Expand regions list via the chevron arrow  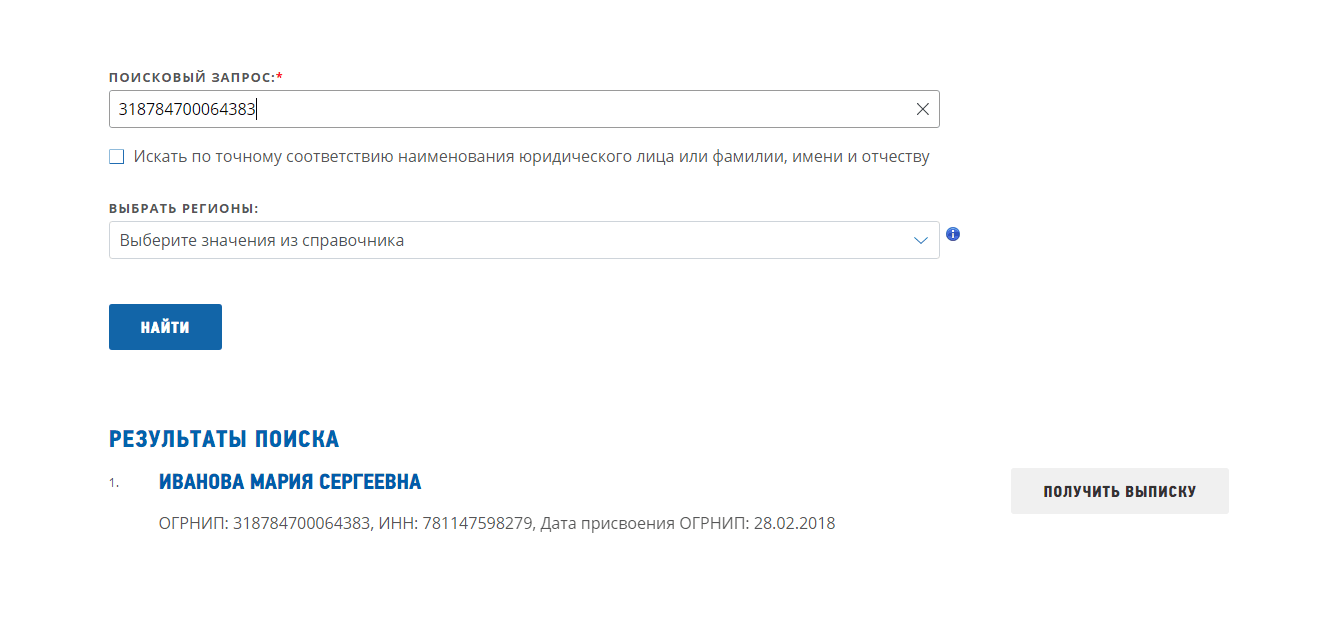[x=921, y=241]
